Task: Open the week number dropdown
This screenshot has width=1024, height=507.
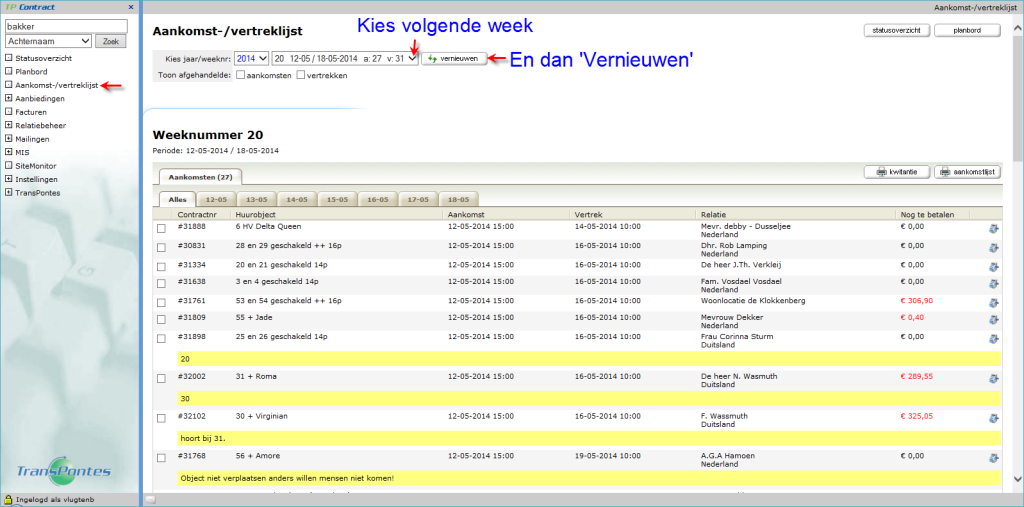Action: coord(345,59)
